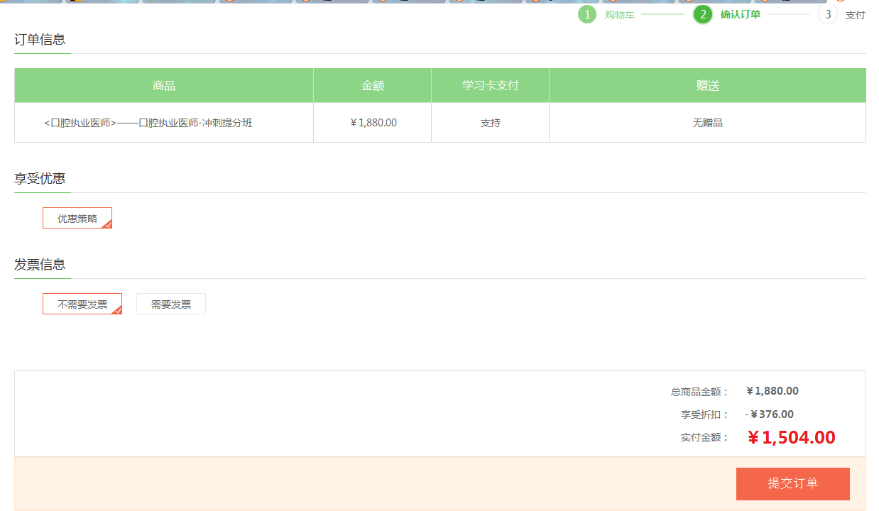Click the step 3 circle for 支付

[x=827, y=14]
